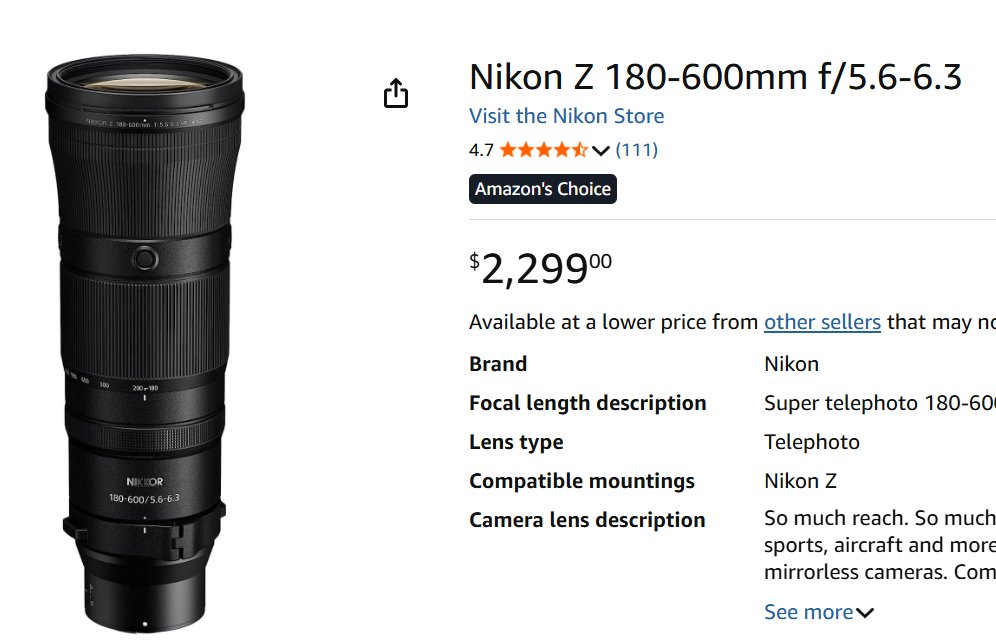Screen dimensions: 996x640
Task: Click the Lens type label
Action: 516,442
